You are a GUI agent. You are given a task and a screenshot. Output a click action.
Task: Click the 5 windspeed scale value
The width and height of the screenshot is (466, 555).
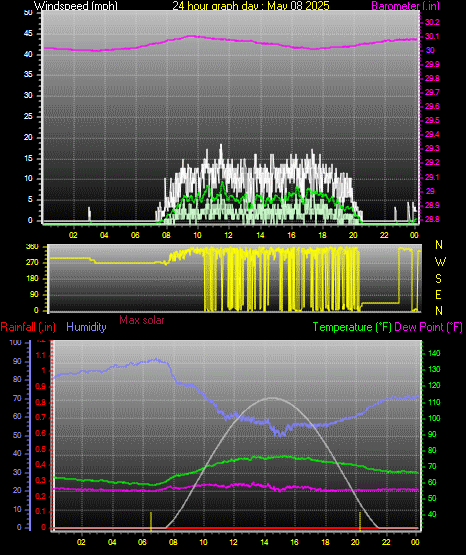(x=30, y=200)
